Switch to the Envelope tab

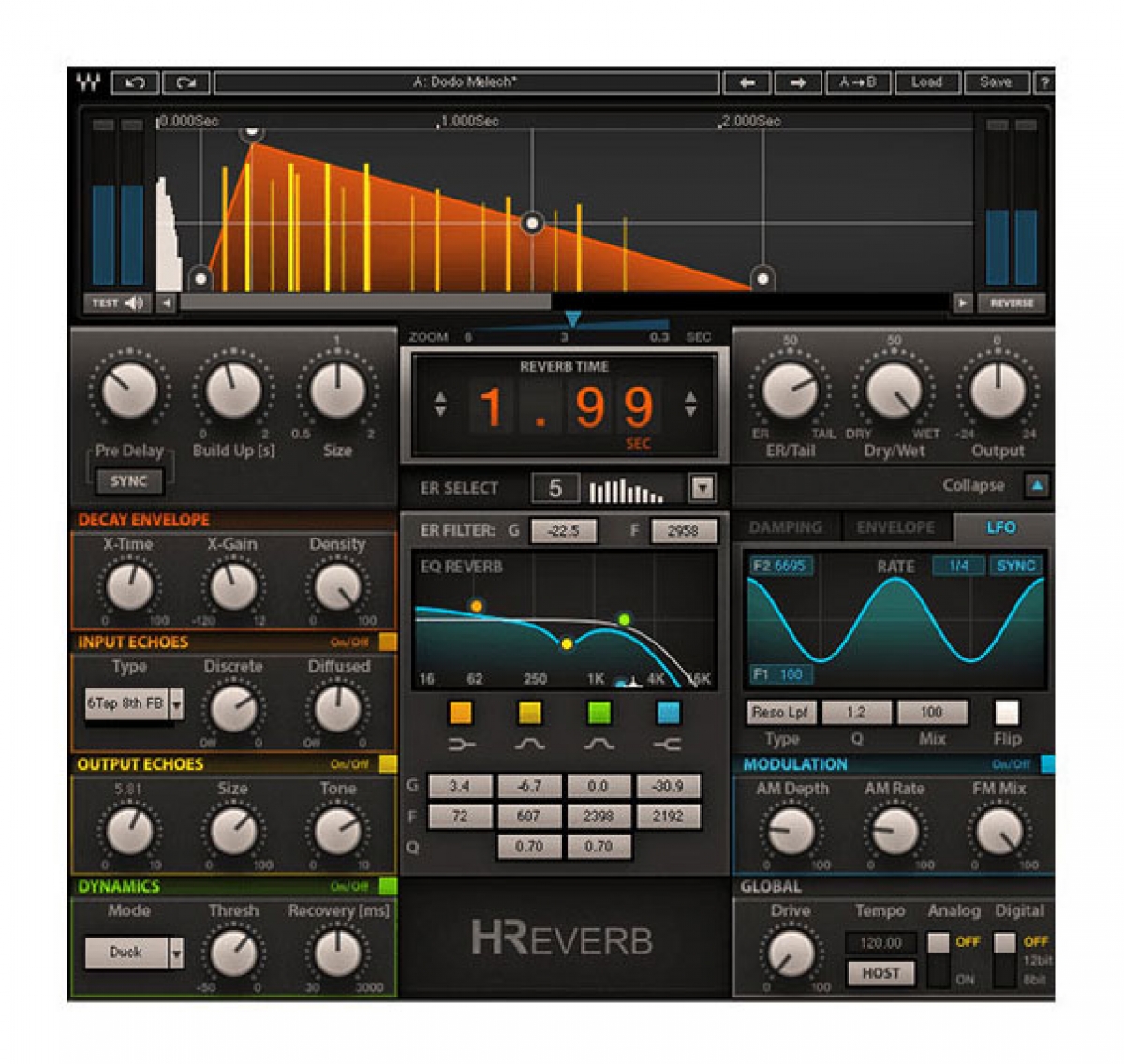point(895,527)
